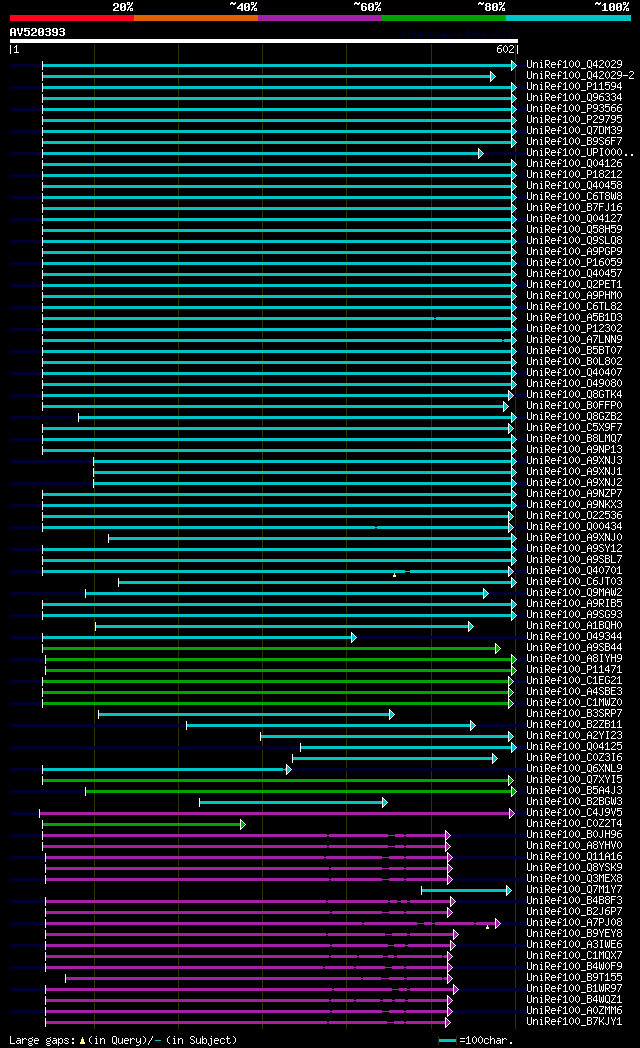Image resolution: width=640 pixels, height=1048 pixels.
Task: Open hit UniRef100_Q42029
Action: [574, 64]
